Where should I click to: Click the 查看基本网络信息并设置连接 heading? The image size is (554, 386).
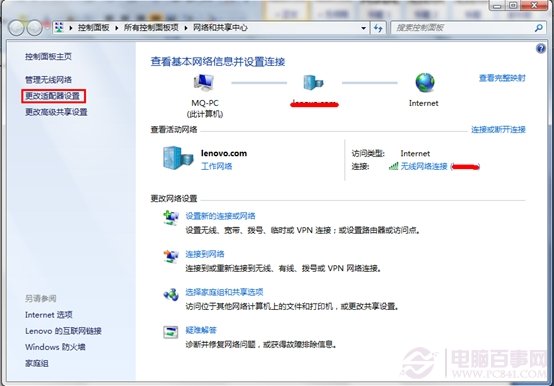(218, 62)
